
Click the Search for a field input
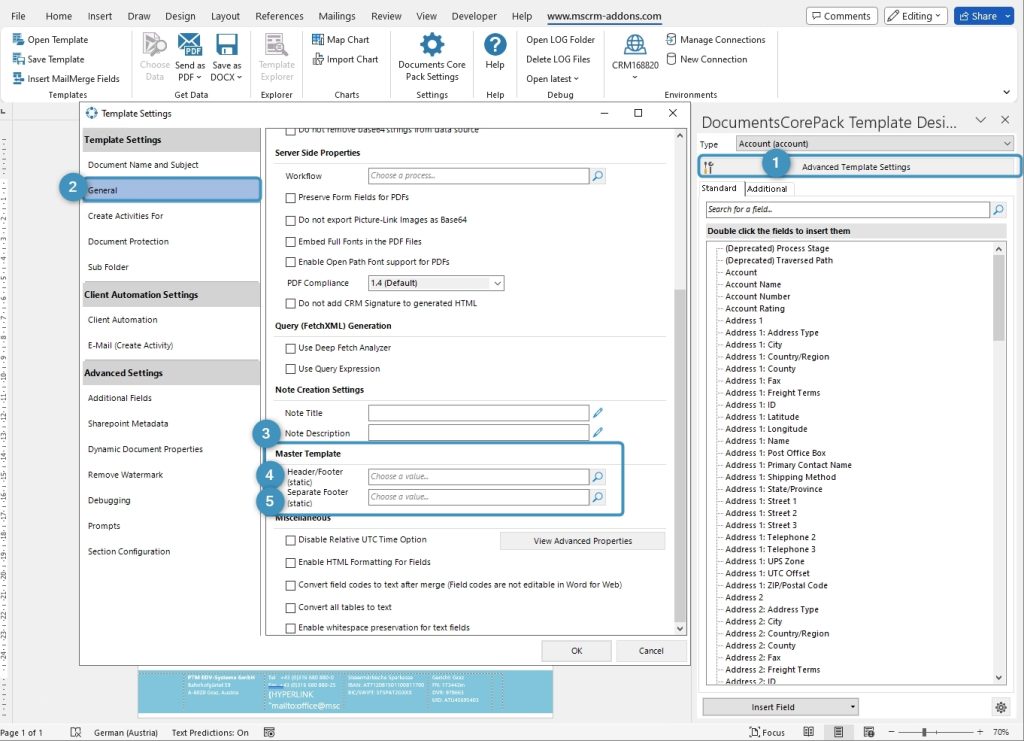point(848,210)
